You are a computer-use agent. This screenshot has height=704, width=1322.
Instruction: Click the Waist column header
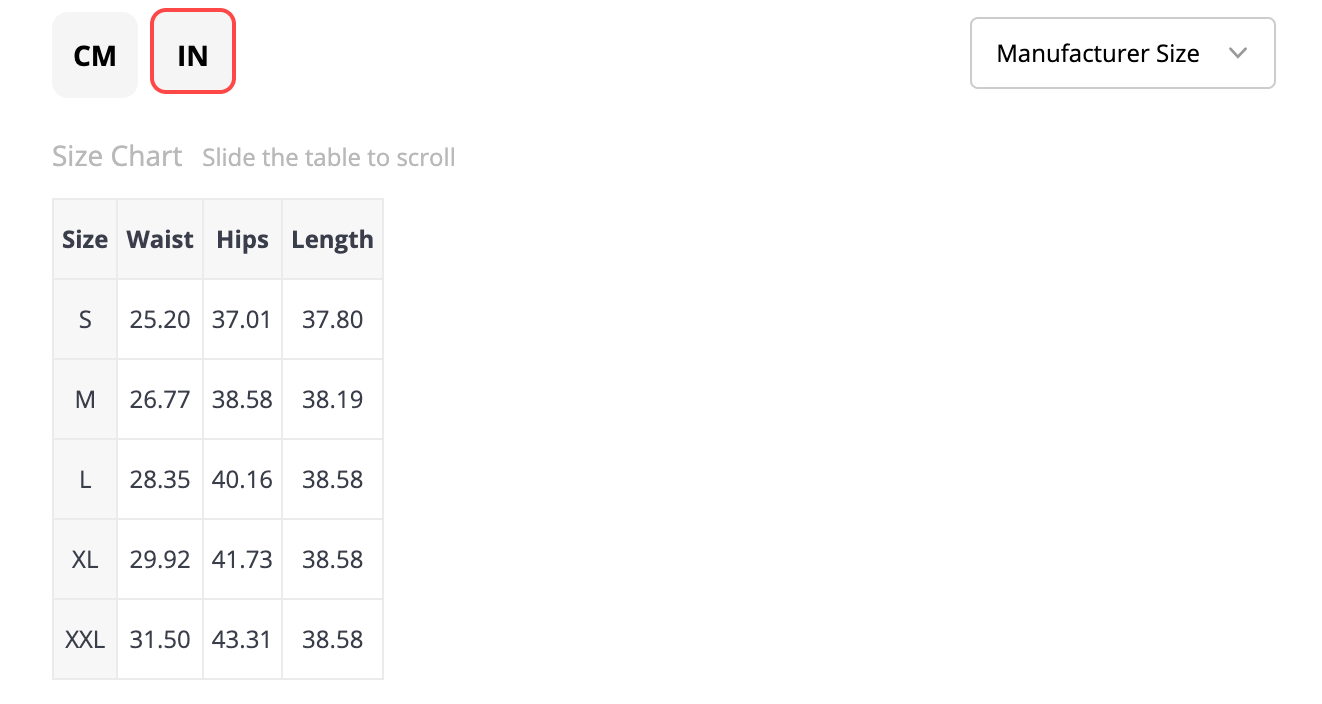[160, 240]
